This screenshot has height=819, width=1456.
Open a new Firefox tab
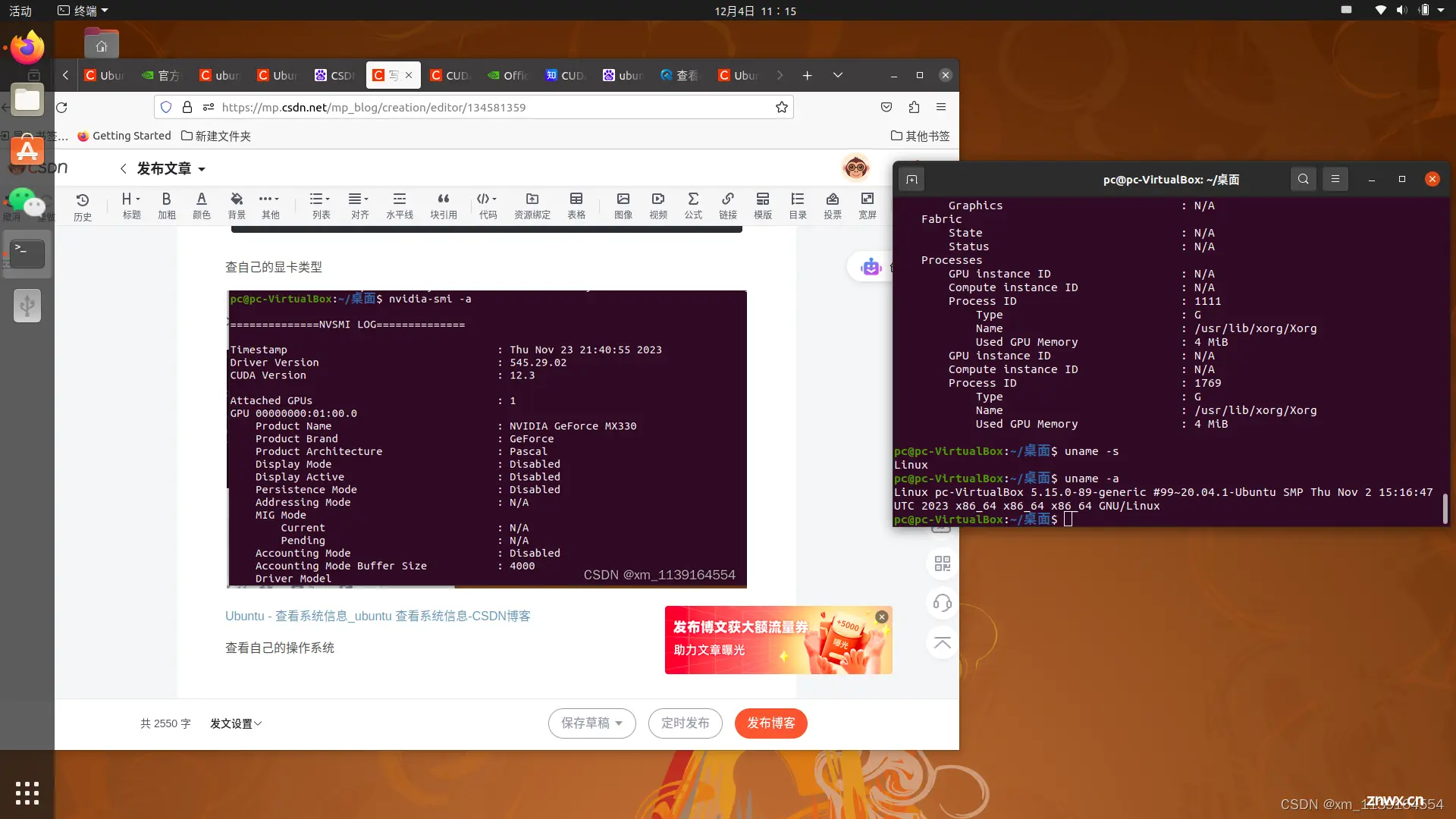(x=808, y=75)
